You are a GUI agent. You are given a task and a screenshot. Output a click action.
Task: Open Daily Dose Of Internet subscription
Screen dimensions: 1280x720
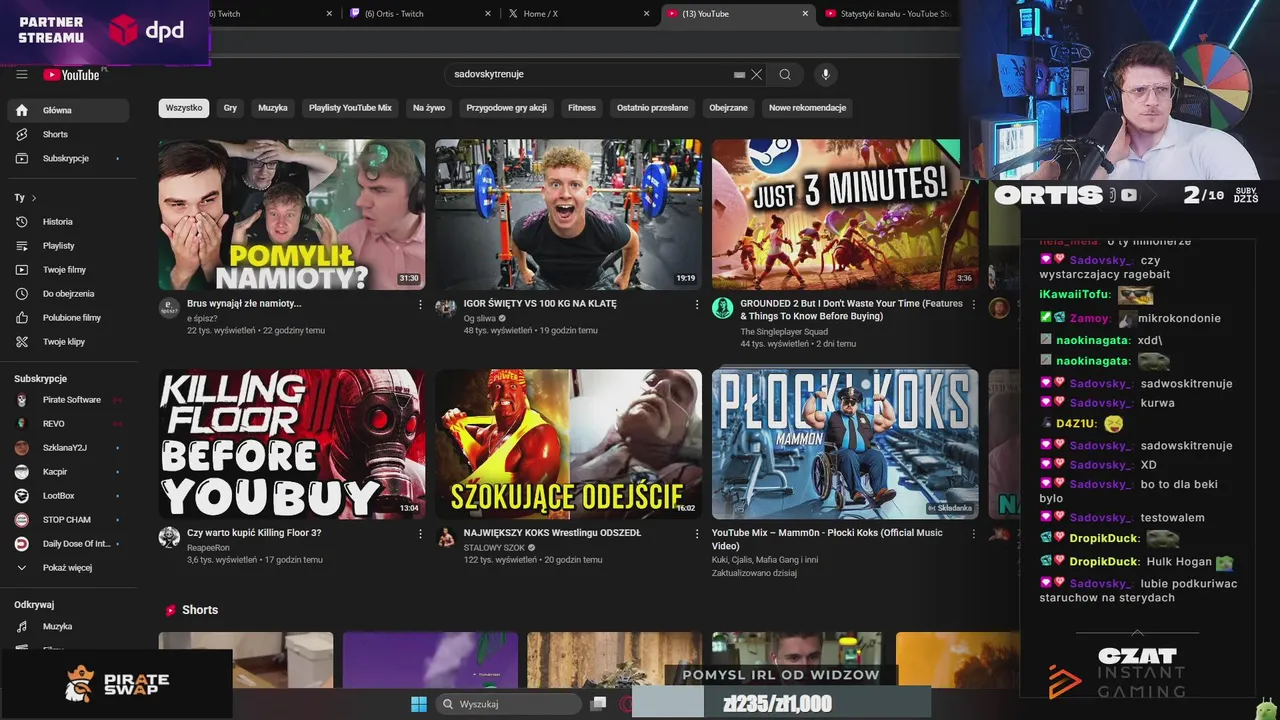click(67, 544)
